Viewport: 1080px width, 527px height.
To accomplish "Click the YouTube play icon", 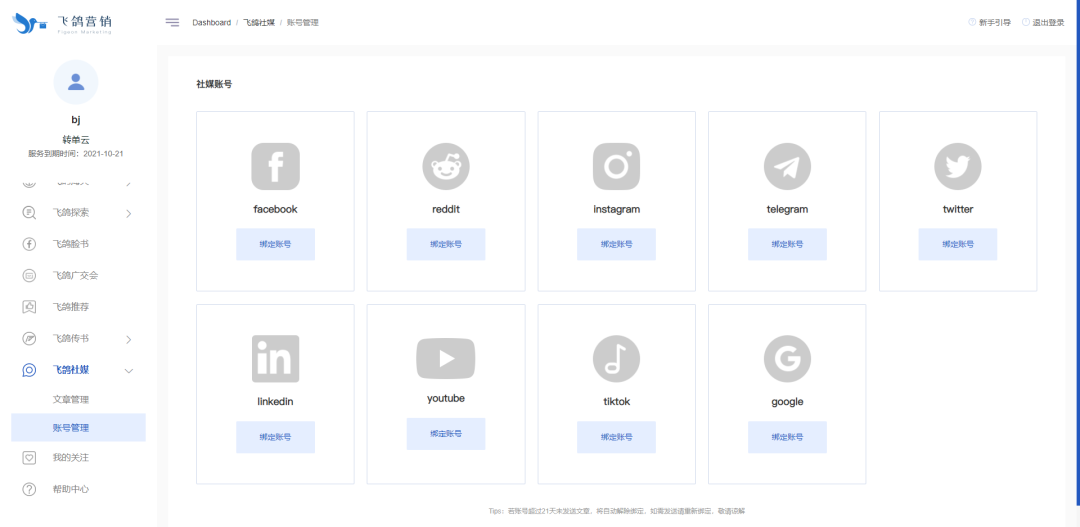I will (x=446, y=358).
